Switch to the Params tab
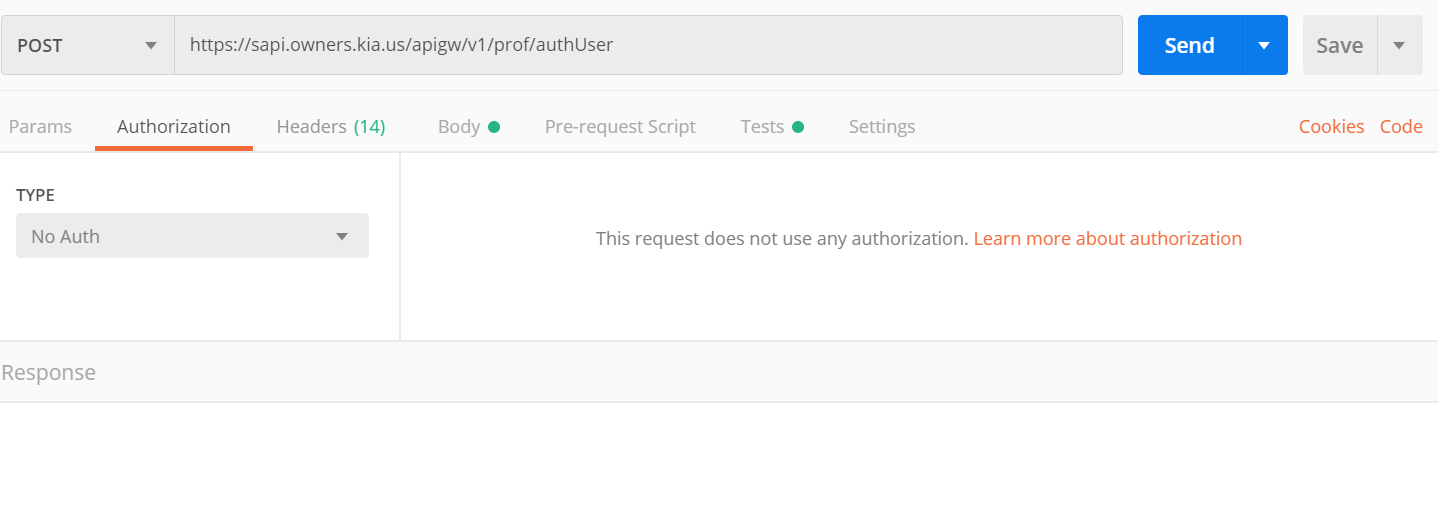Image resolution: width=1443 pixels, height=531 pixels. point(40,127)
